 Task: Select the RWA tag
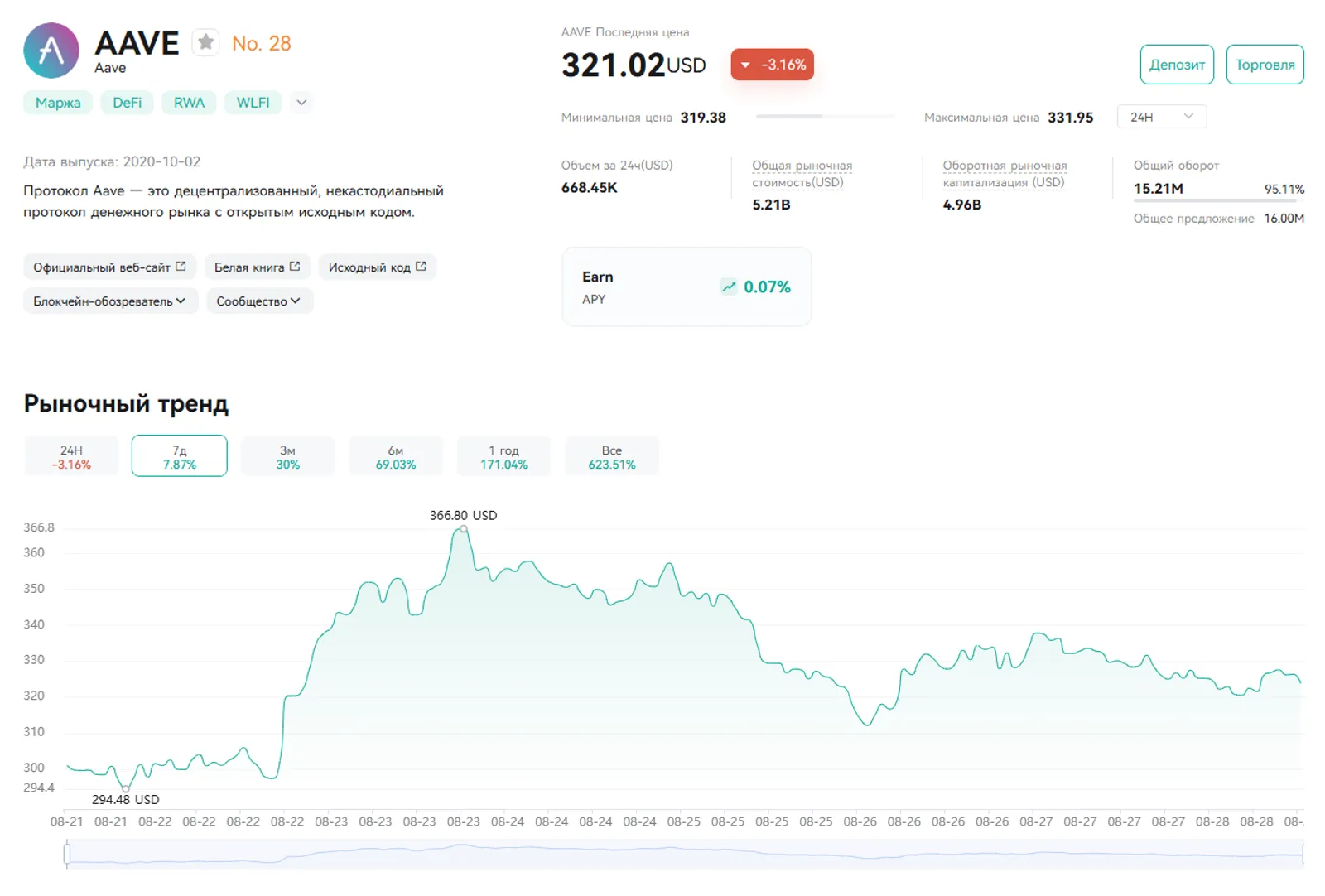(189, 103)
